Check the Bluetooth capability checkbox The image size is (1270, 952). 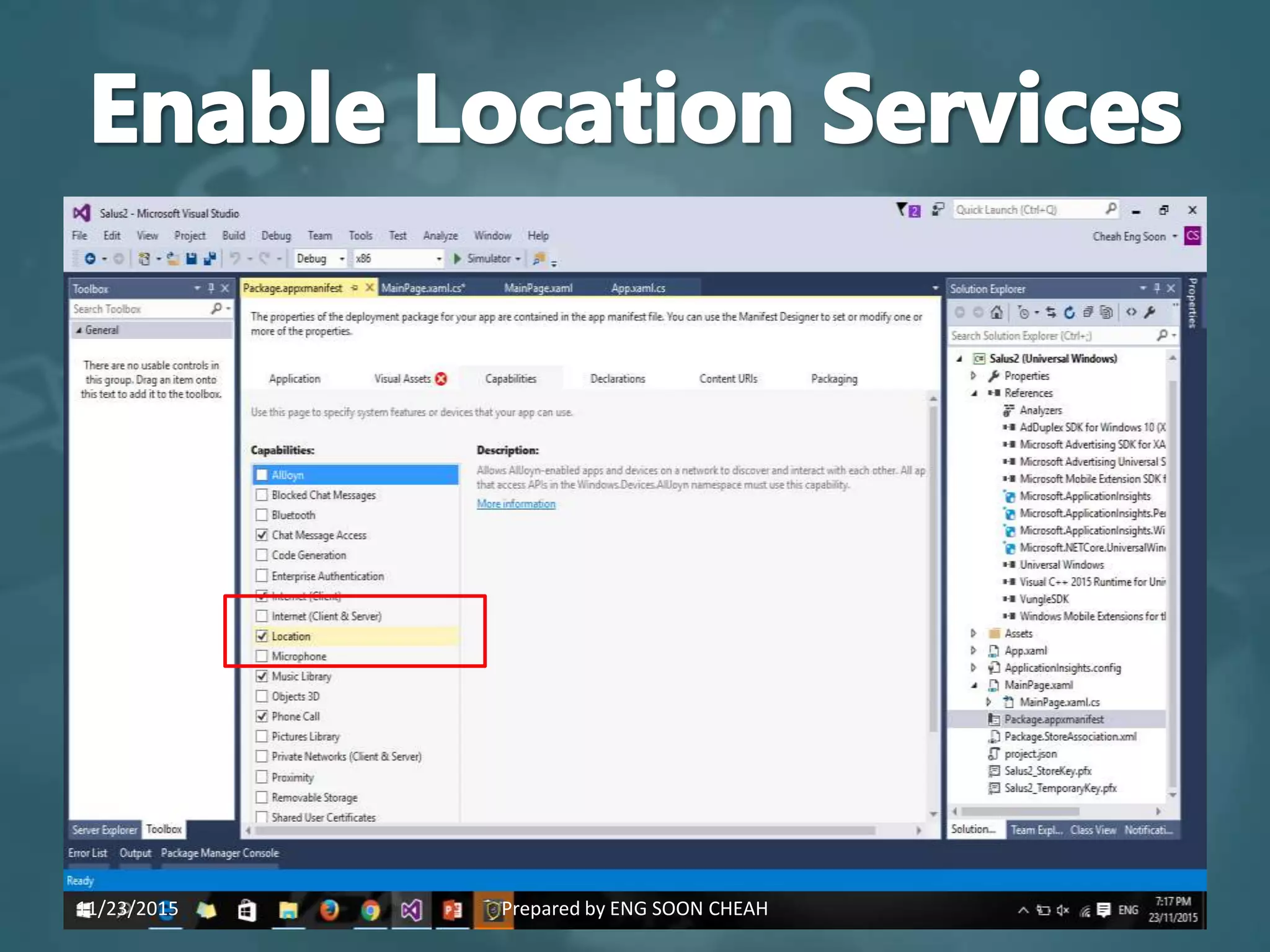point(262,515)
